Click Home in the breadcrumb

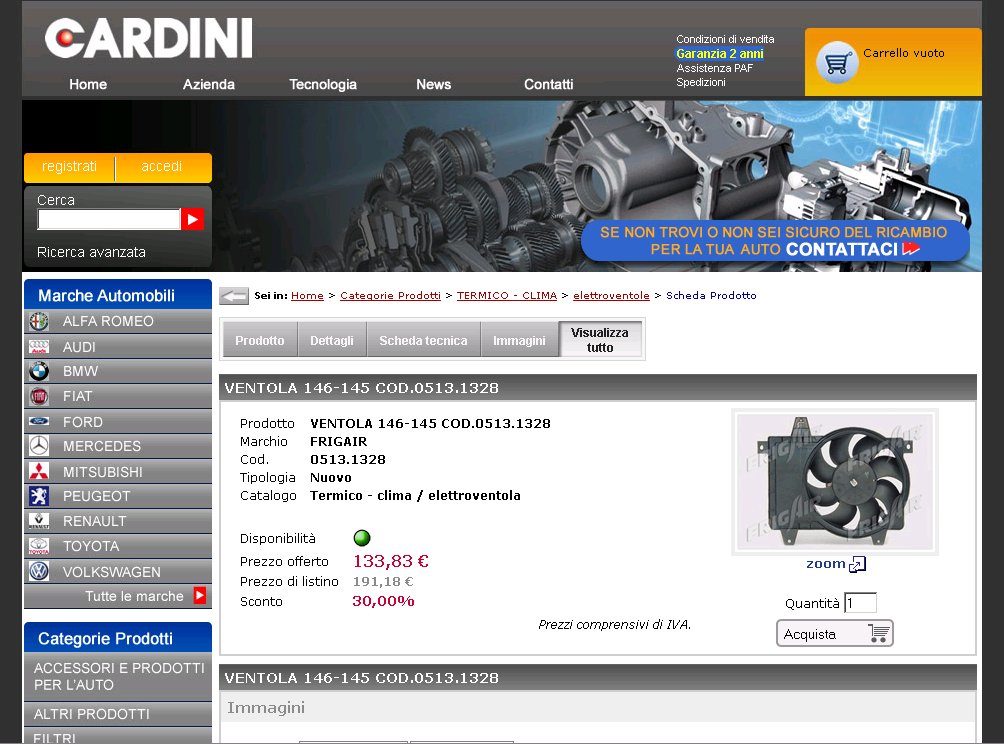pos(307,295)
